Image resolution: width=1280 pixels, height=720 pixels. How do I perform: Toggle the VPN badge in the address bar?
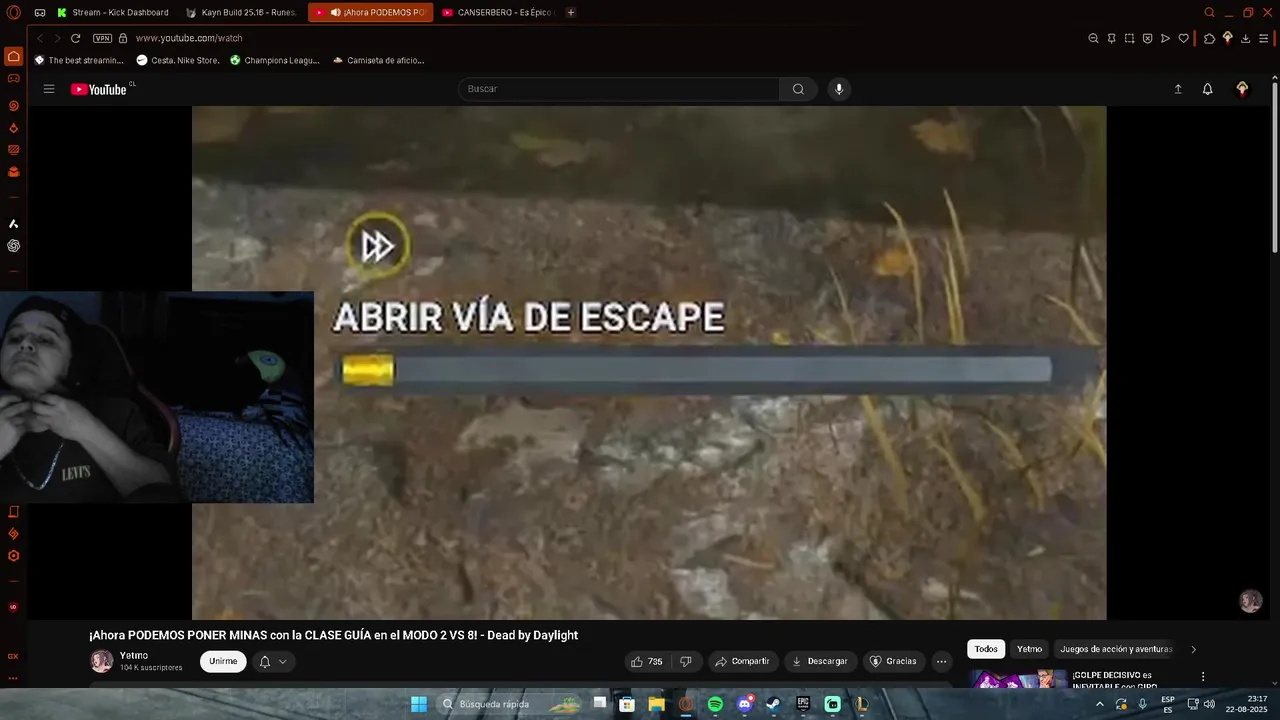click(102, 38)
